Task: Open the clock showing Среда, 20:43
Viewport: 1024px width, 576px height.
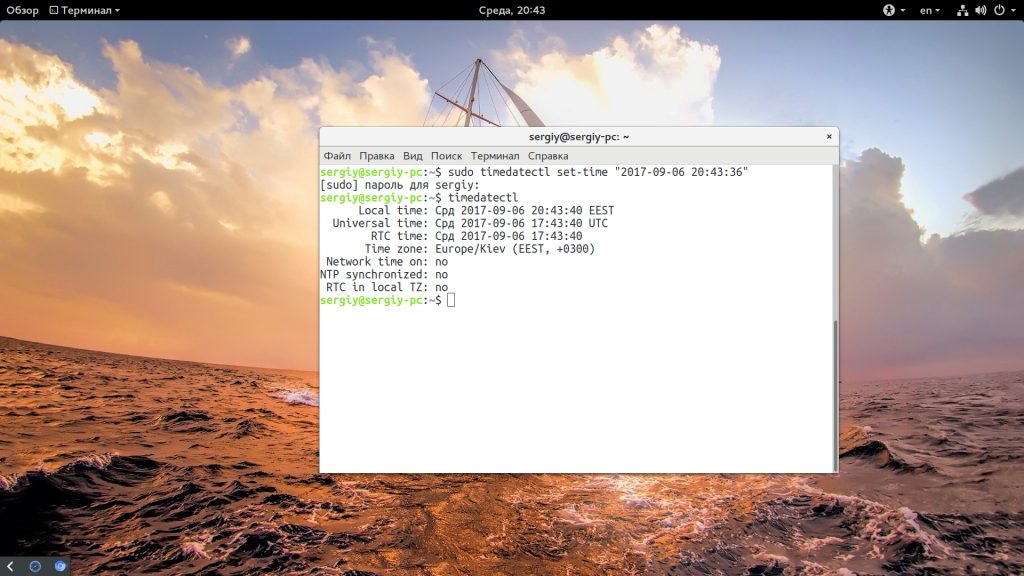Action: tap(511, 10)
